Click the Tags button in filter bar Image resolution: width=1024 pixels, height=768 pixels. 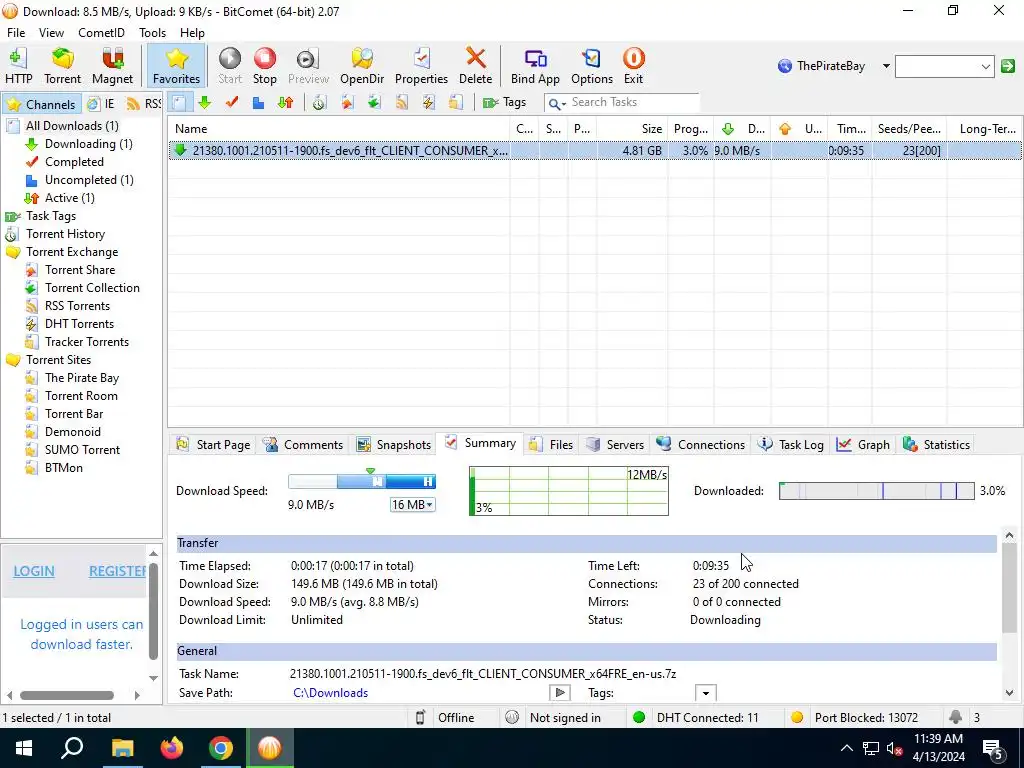504,103
